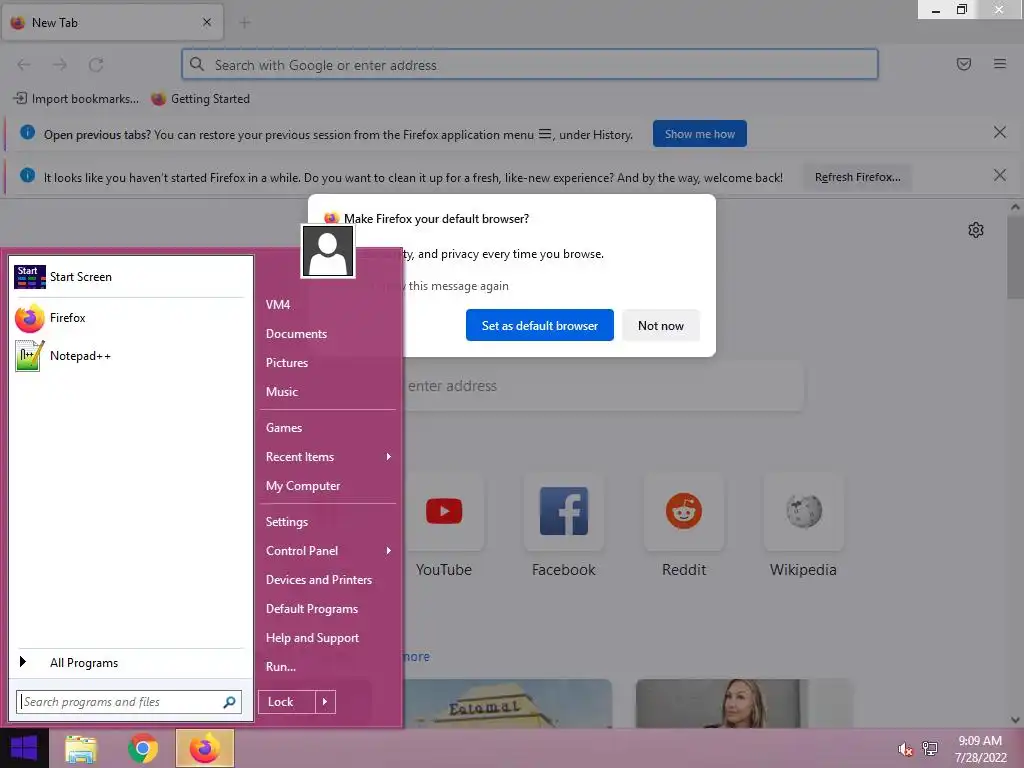
Task: Expand the Recent Items submenu arrow
Action: point(389,456)
